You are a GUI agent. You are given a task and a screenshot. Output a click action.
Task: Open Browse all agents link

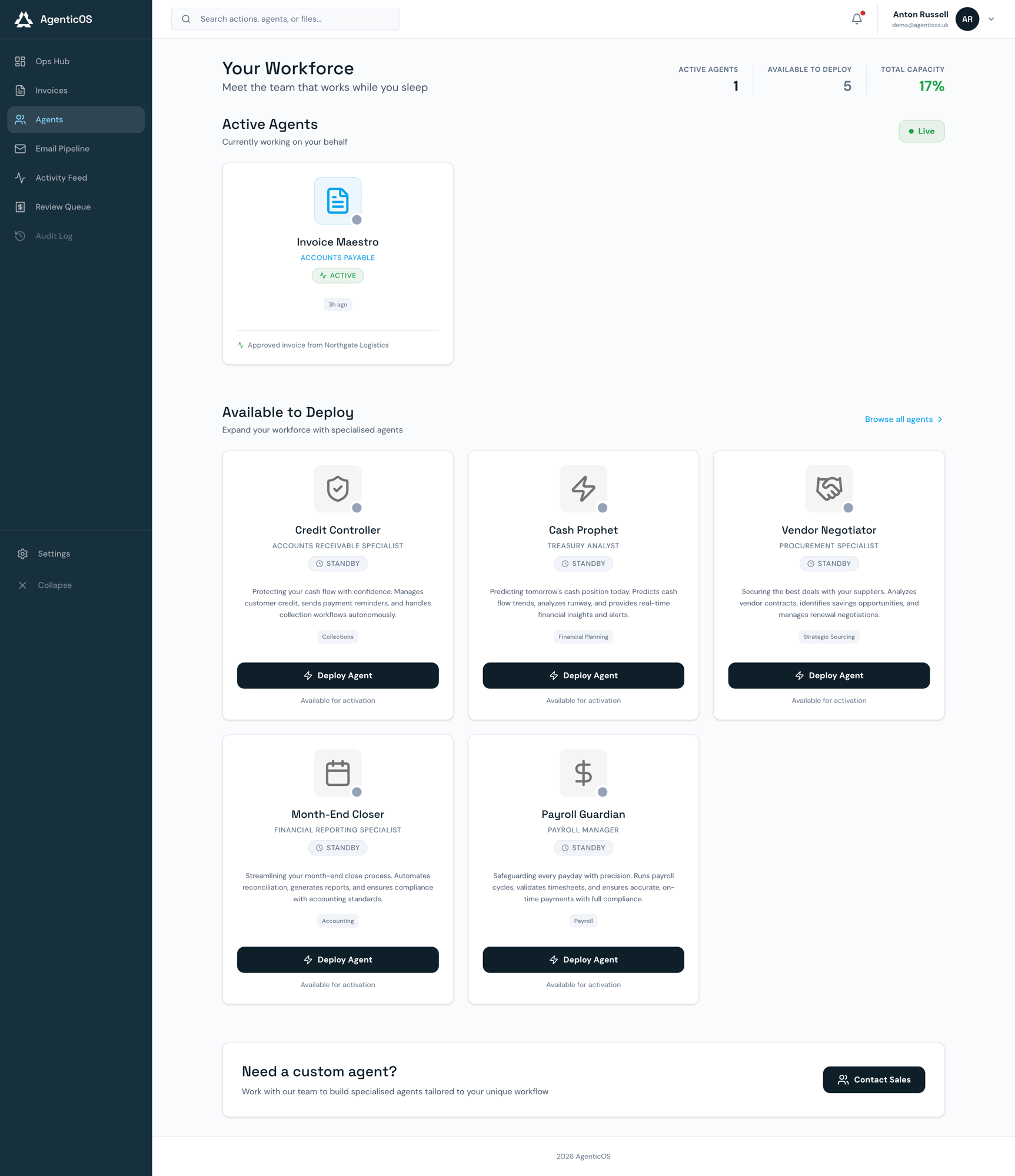pos(904,419)
